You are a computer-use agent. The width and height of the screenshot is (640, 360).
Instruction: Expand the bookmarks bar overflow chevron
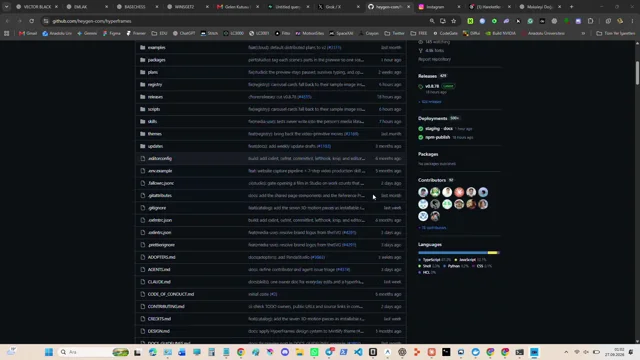(583, 33)
